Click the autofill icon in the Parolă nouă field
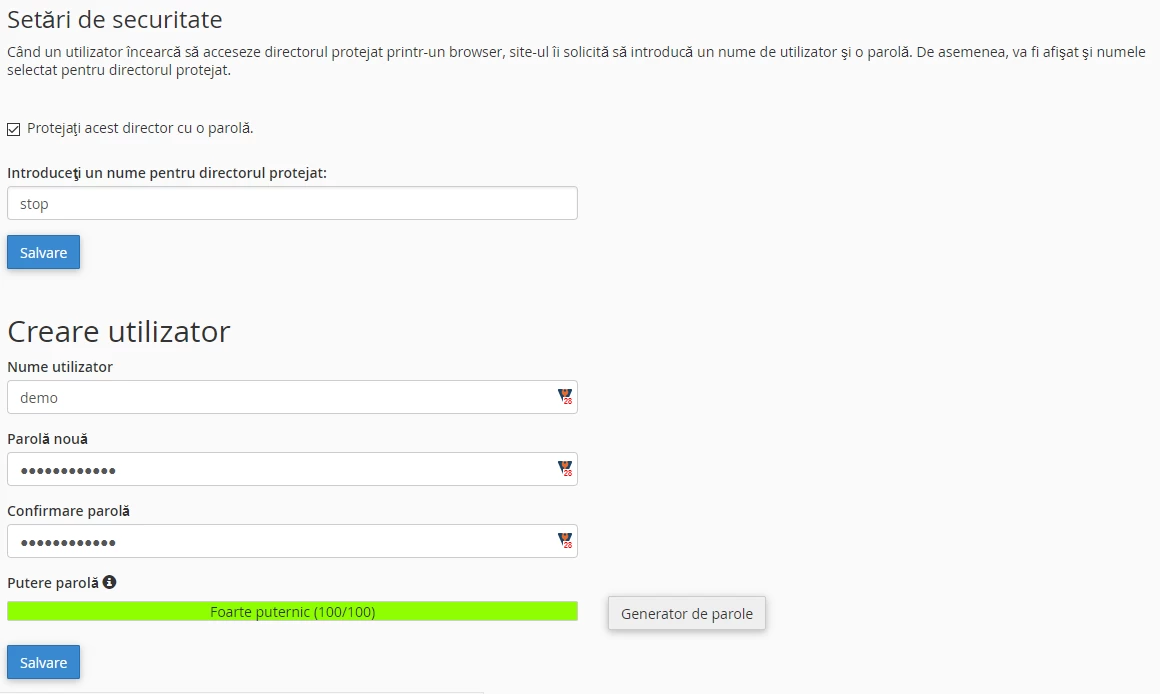 tap(565, 469)
